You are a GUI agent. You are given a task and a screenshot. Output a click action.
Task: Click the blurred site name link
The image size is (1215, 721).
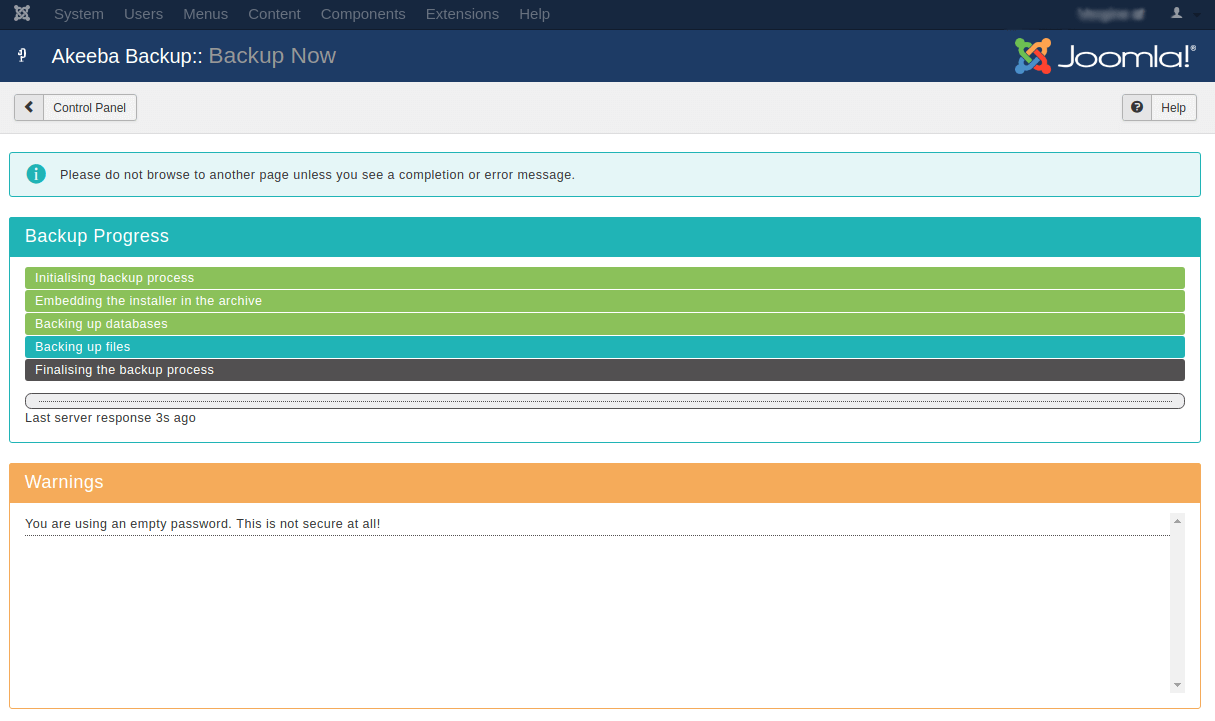pyautogui.click(x=1110, y=14)
